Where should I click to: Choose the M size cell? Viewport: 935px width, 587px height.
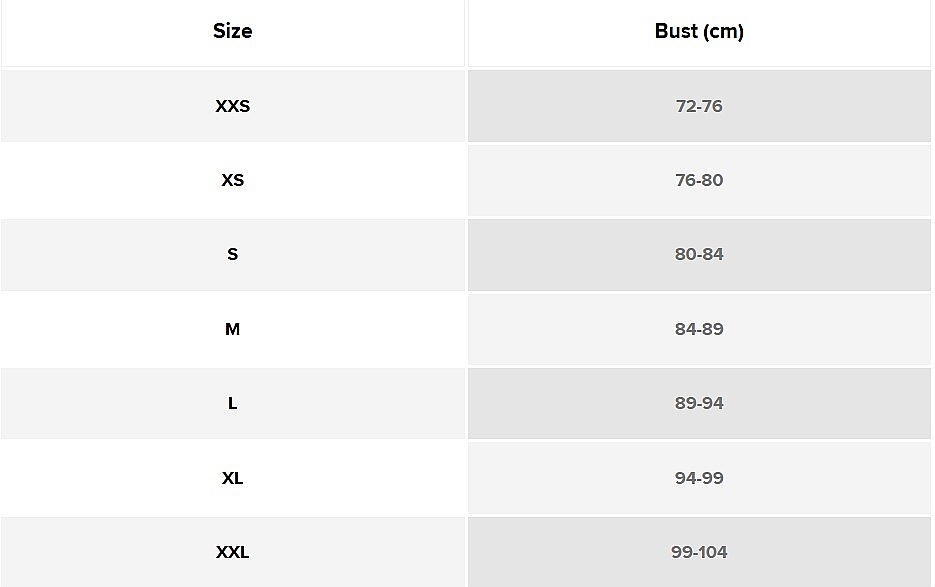click(x=232, y=329)
